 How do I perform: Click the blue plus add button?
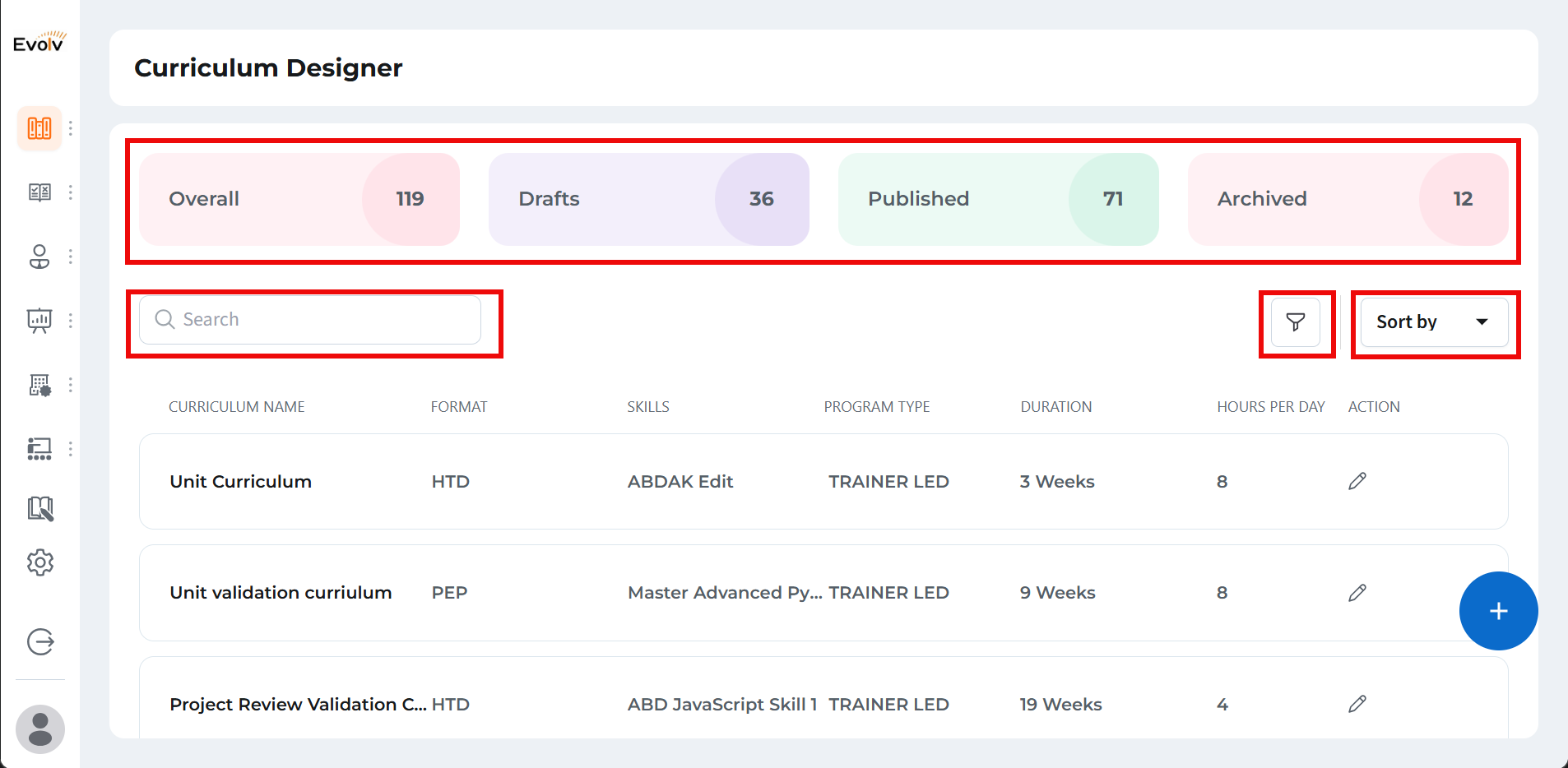click(x=1498, y=611)
